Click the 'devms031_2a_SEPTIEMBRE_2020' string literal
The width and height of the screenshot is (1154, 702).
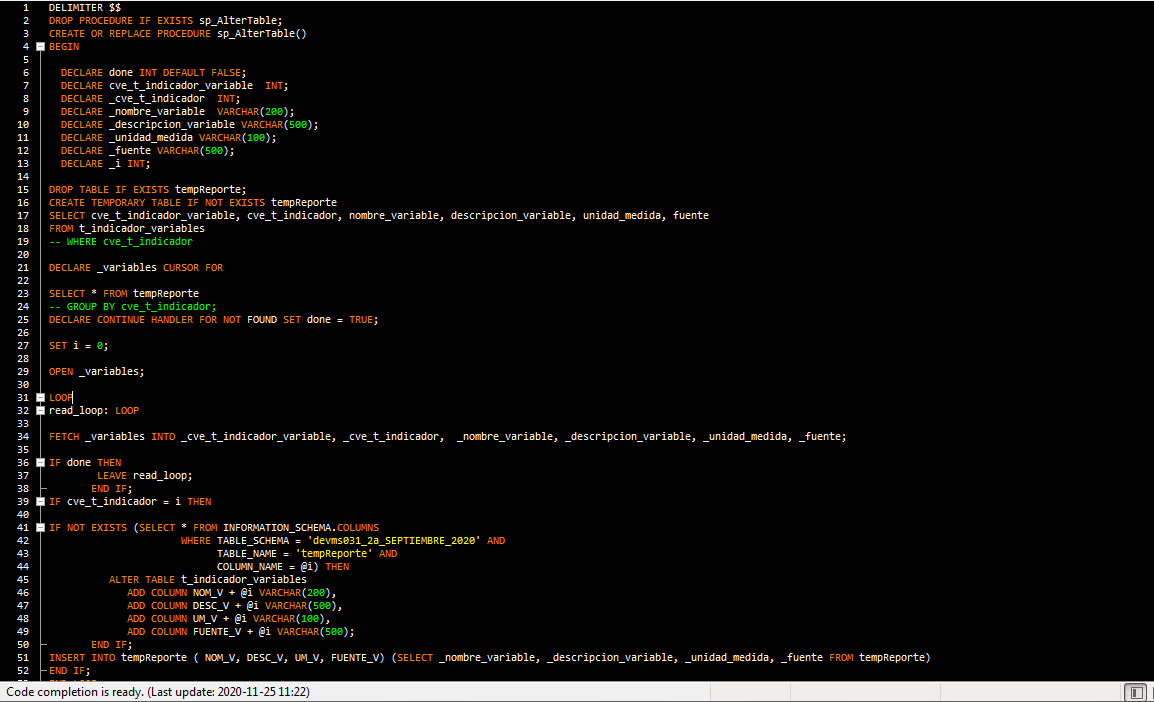pos(394,541)
